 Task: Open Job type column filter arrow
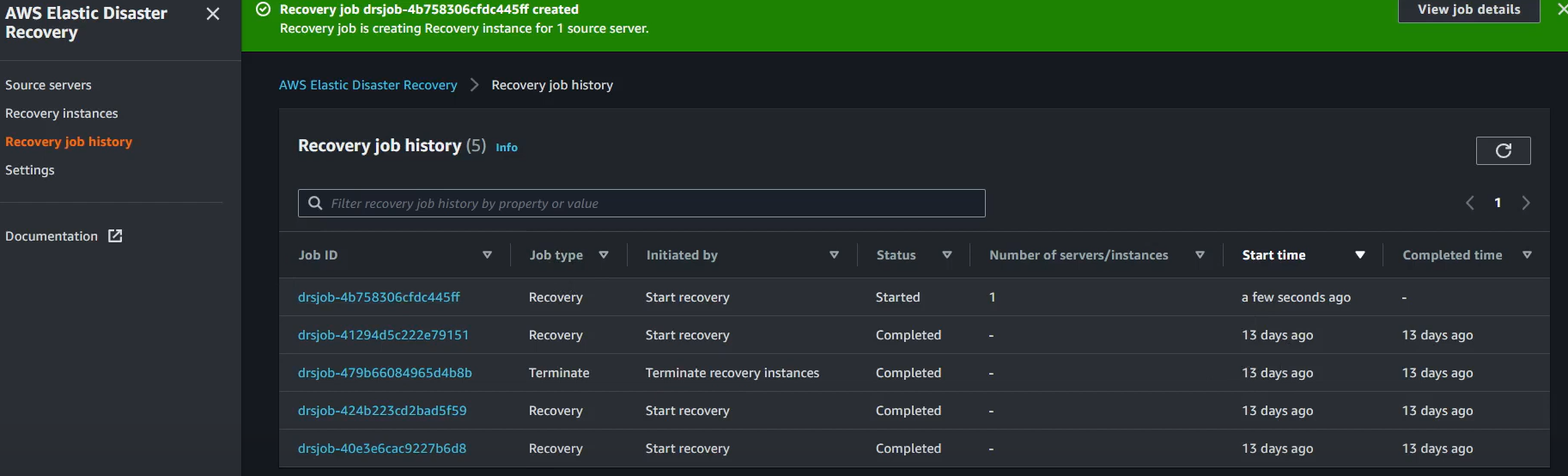point(604,254)
